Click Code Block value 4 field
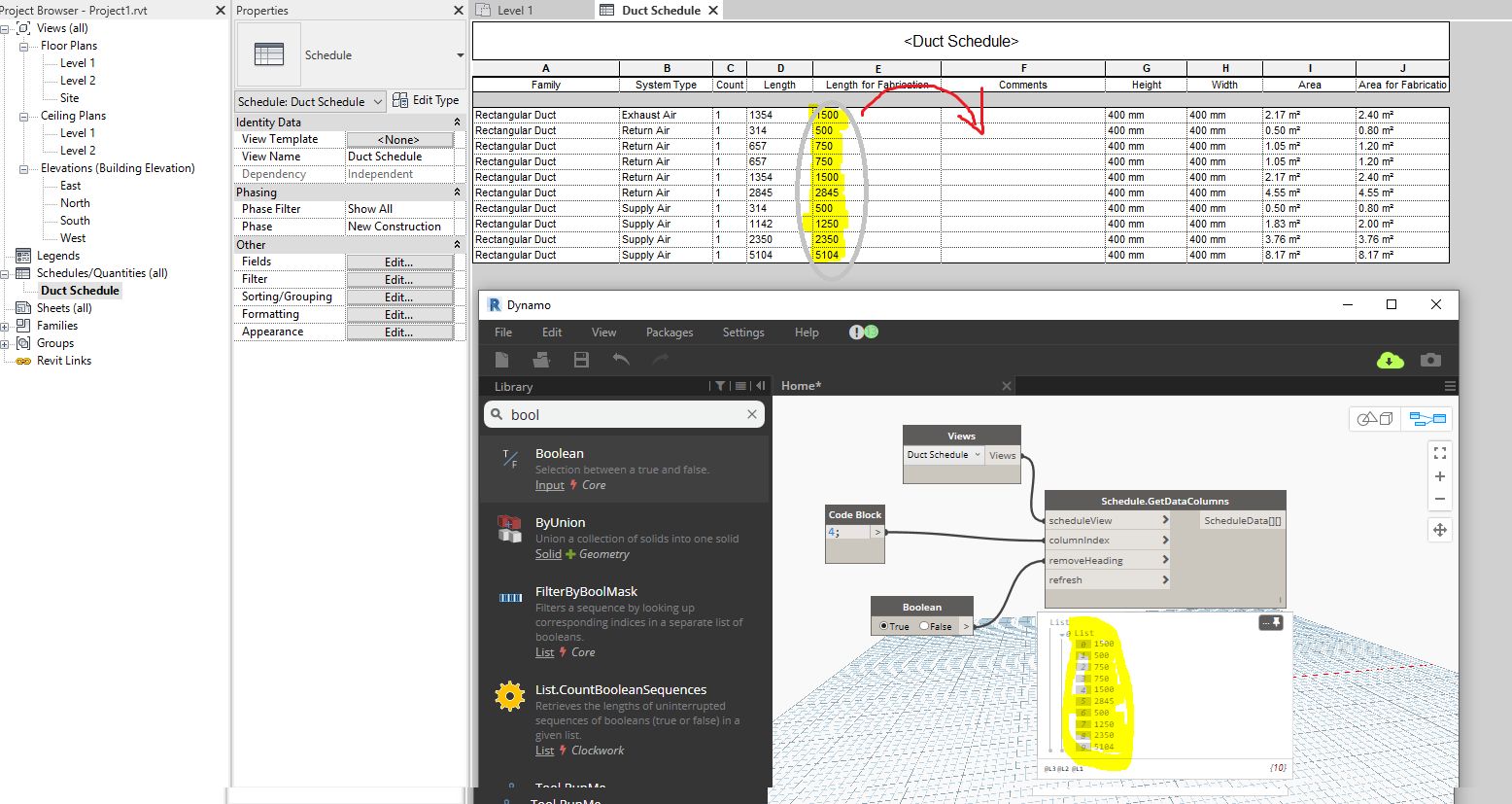Viewport: 1512px width, 804px height. [x=848, y=532]
